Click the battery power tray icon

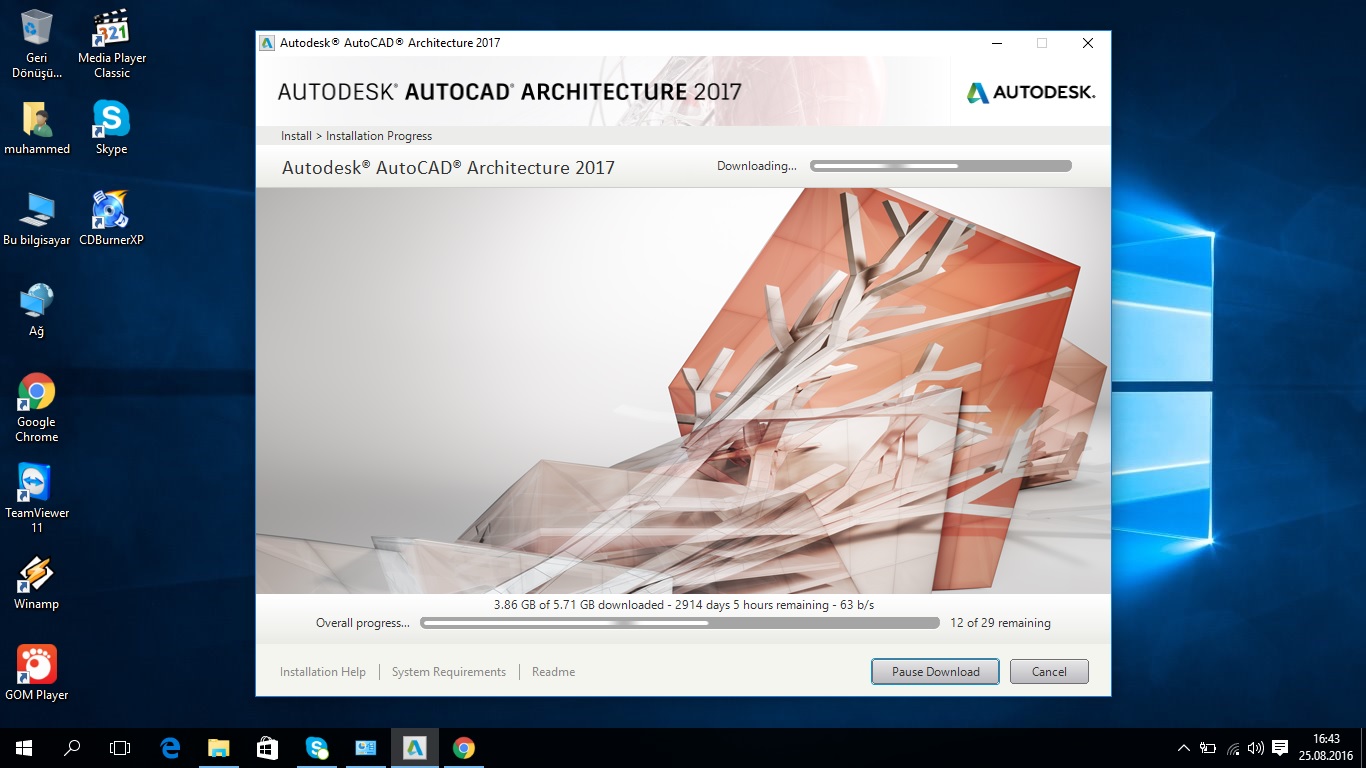1208,748
